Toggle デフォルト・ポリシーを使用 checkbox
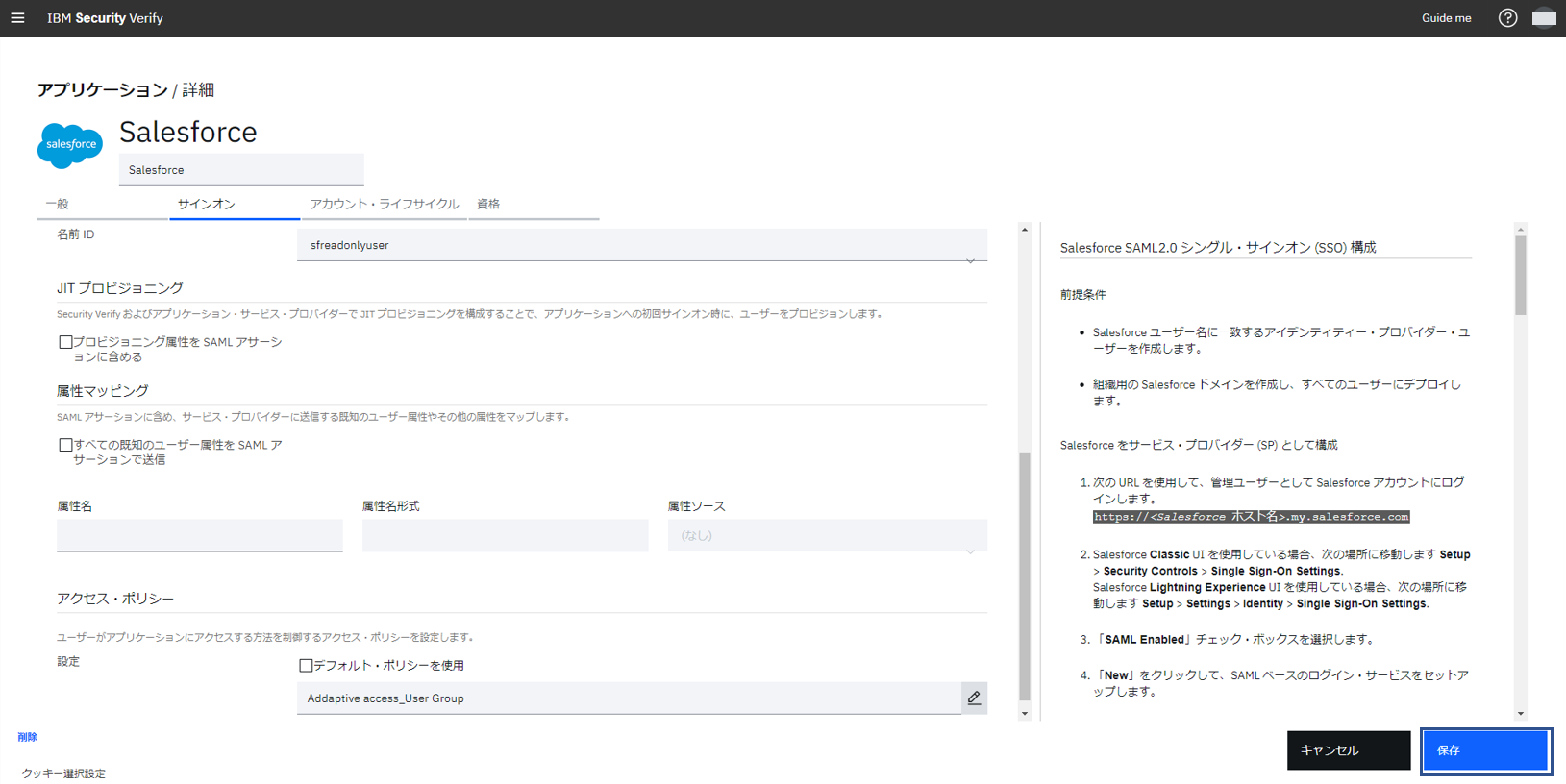Image resolution: width=1566 pixels, height=784 pixels. [x=306, y=665]
